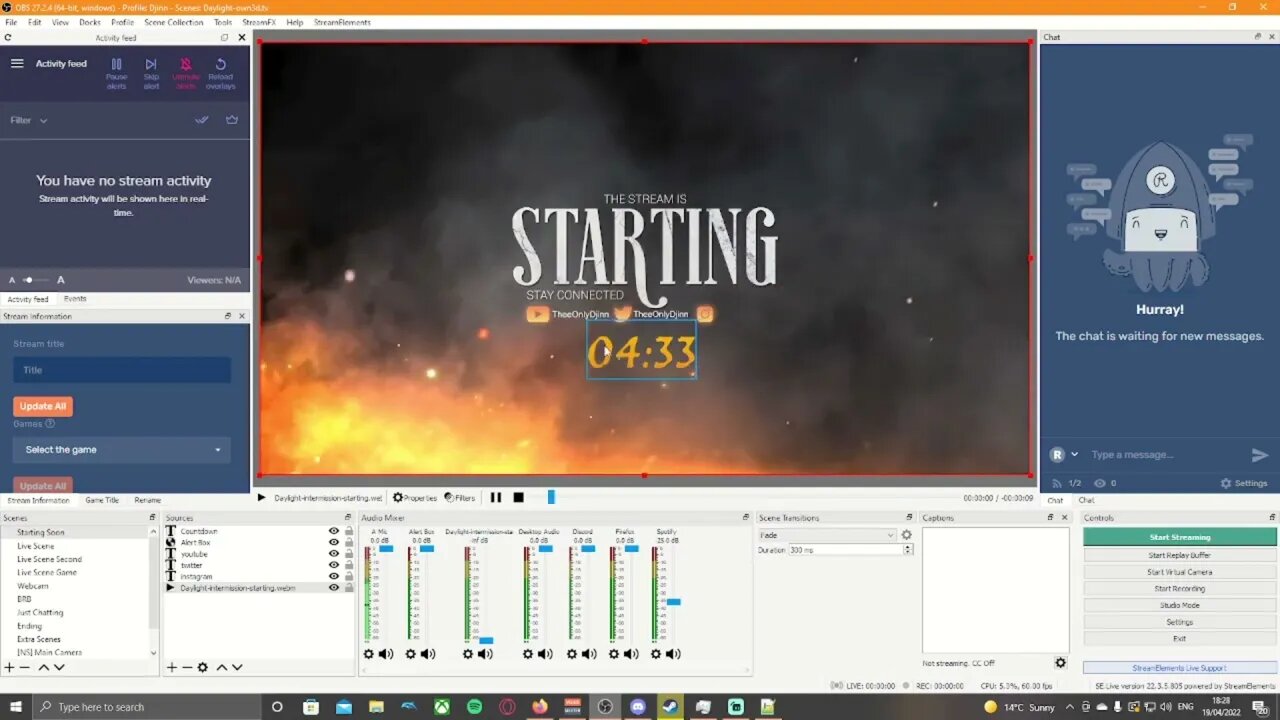Viewport: 1280px width, 720px height.
Task: Open the Fade transition dropdown
Action: (x=827, y=535)
